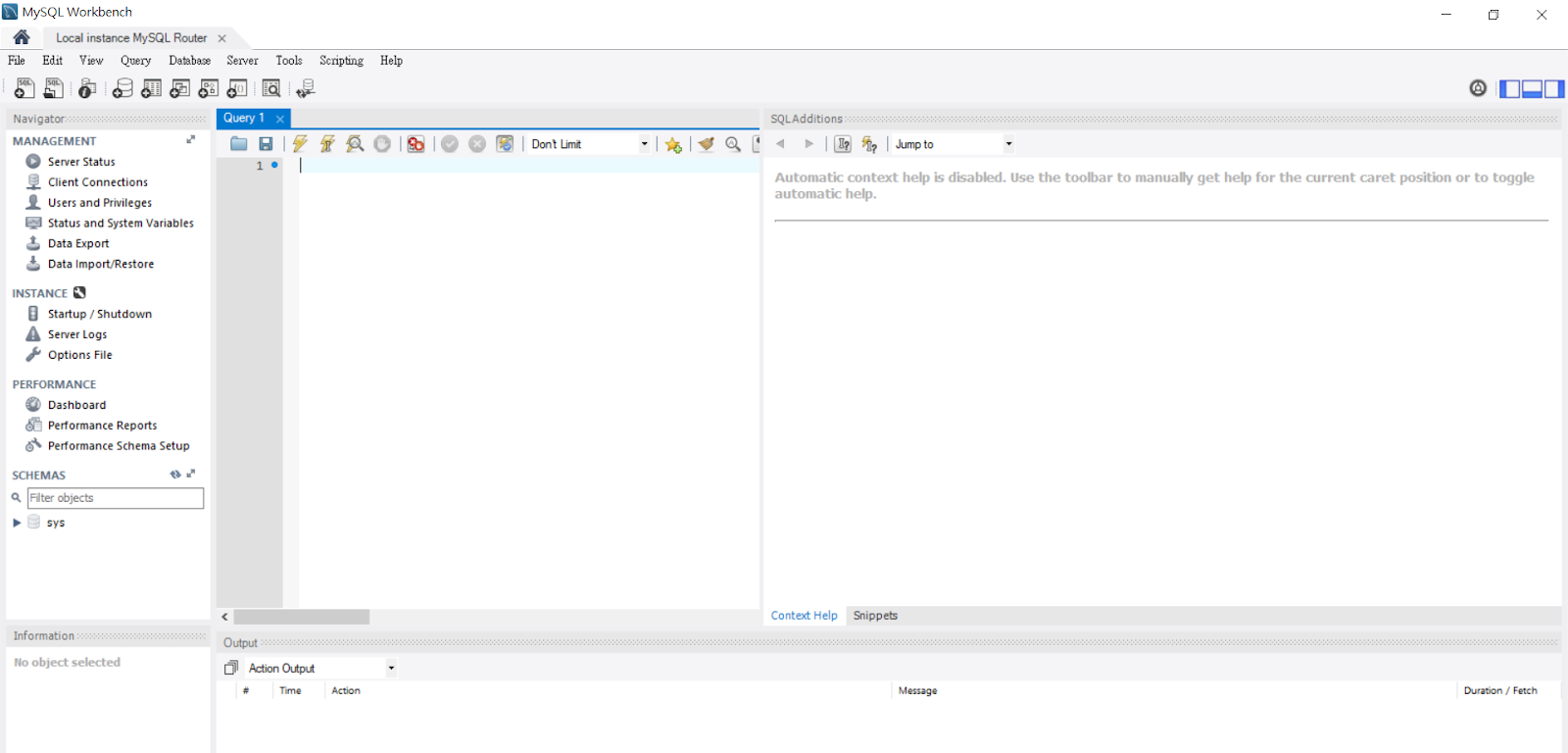Screen dimensions: 1568x753
Task: Go back in context help
Action: tap(781, 144)
